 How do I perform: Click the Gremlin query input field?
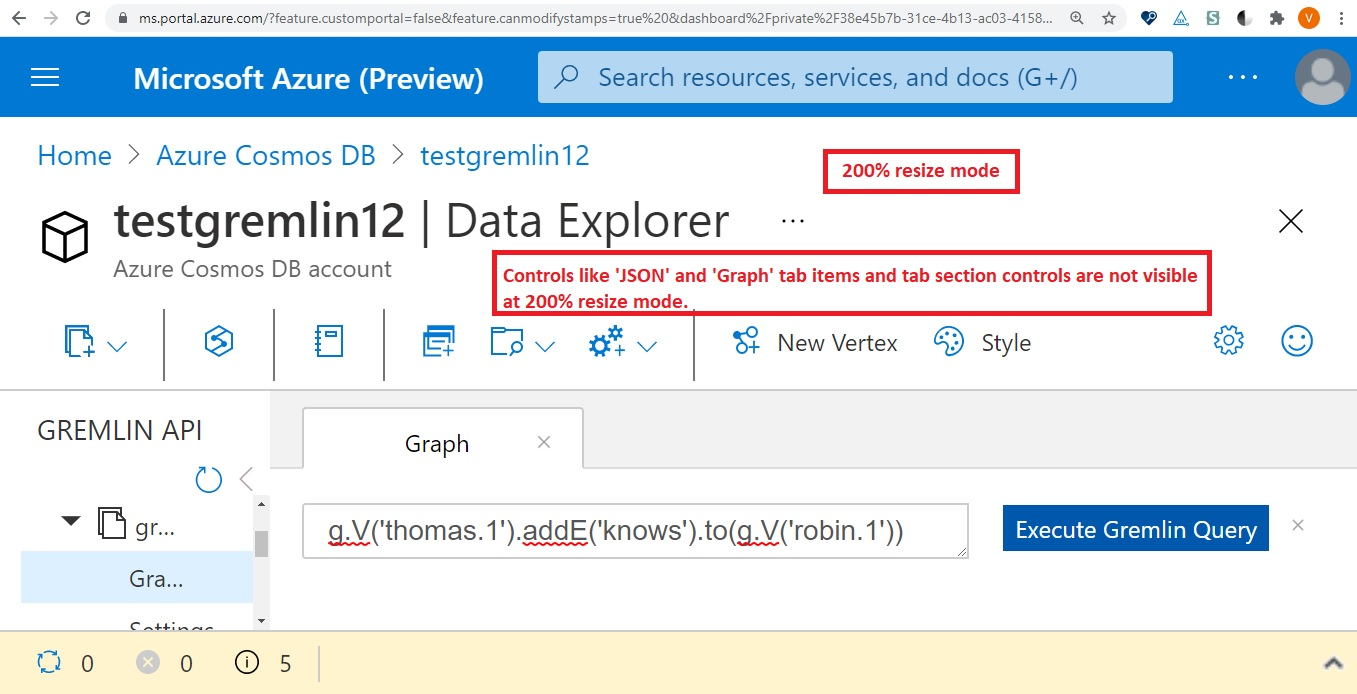point(635,531)
